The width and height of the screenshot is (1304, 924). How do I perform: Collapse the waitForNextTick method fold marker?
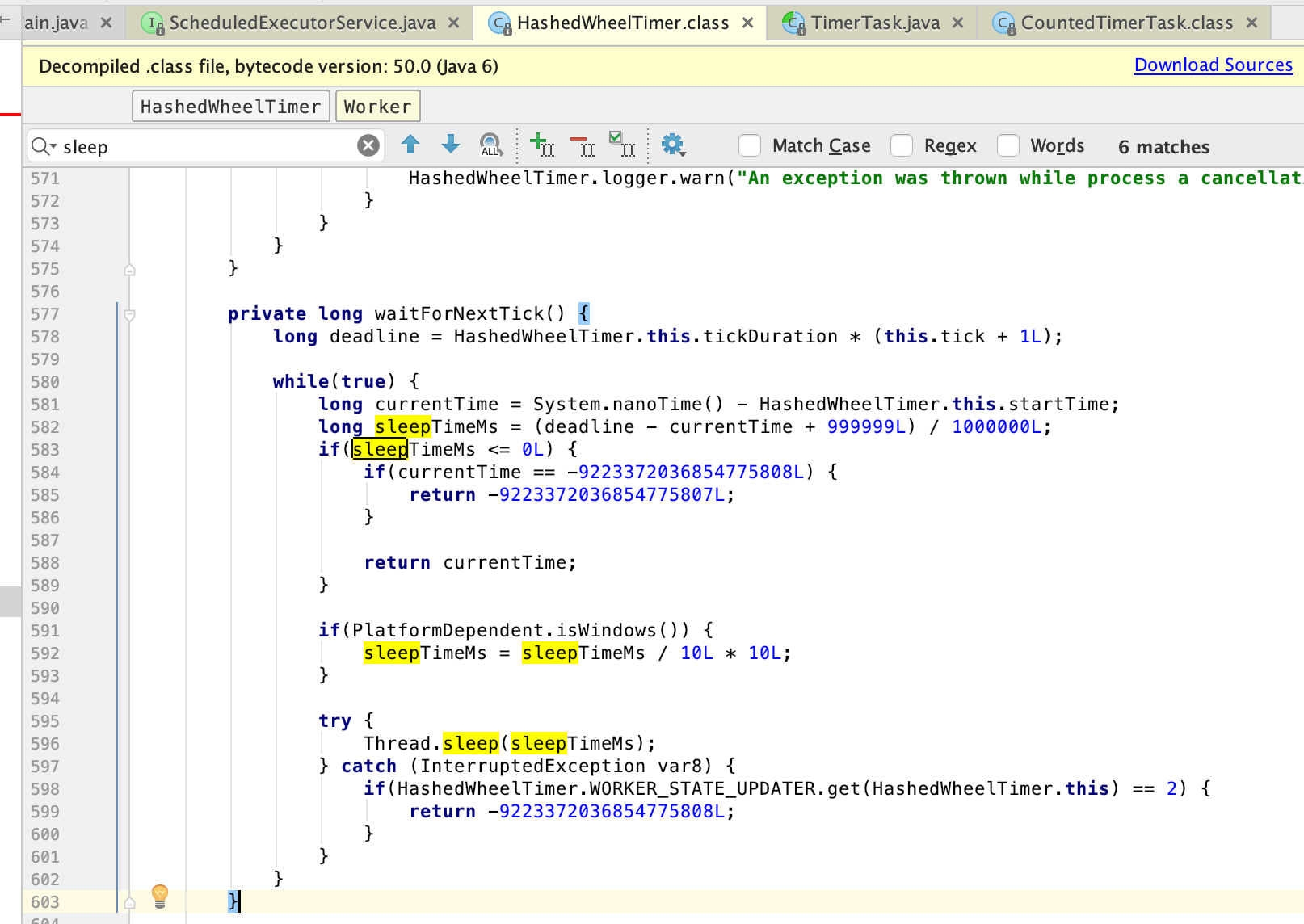(129, 315)
